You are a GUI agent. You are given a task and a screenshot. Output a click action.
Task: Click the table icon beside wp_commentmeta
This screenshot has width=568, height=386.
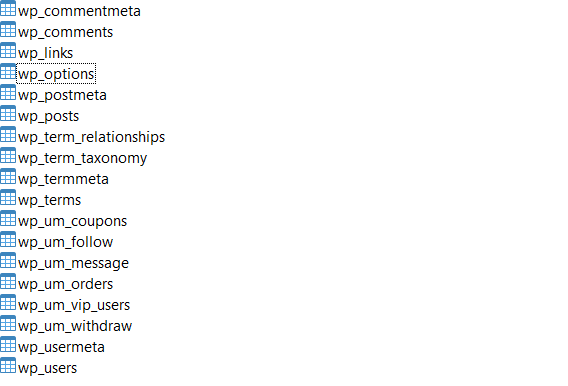pyautogui.click(x=8, y=9)
